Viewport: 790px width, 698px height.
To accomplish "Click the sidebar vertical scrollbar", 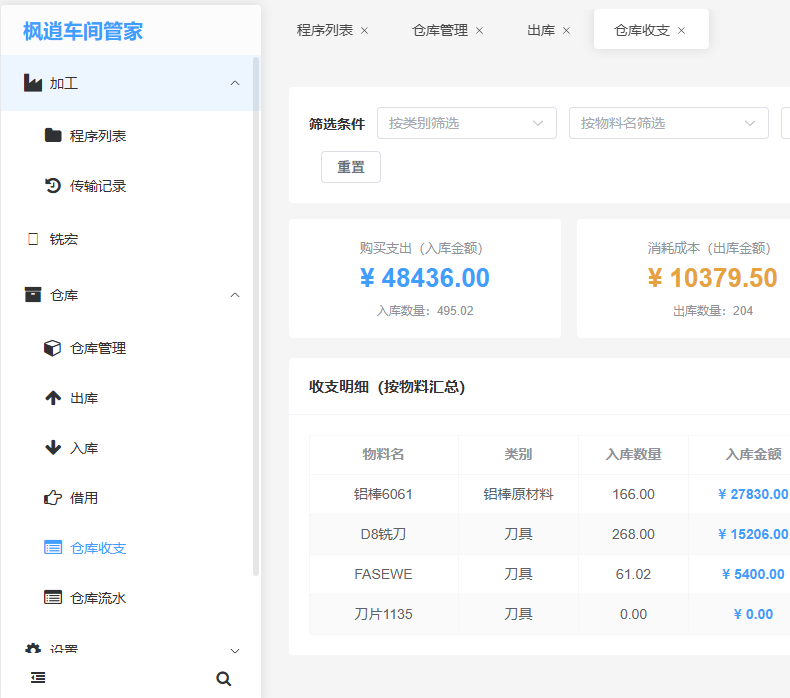I will pos(256,316).
